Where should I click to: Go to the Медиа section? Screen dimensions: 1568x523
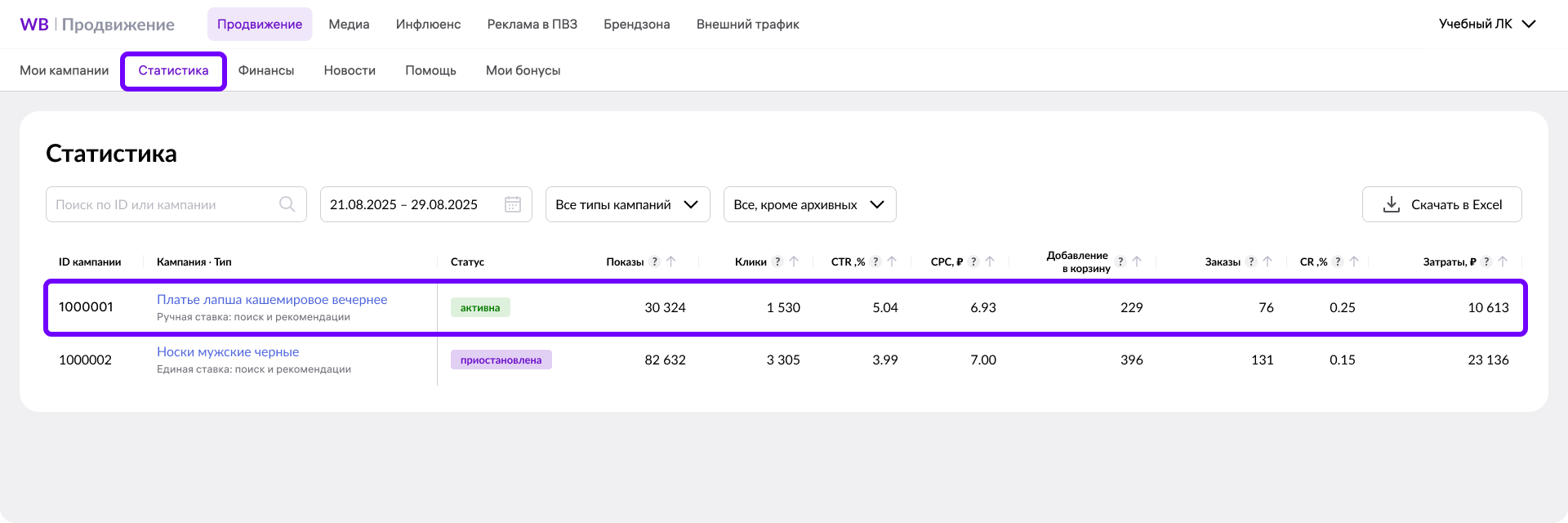coord(349,25)
